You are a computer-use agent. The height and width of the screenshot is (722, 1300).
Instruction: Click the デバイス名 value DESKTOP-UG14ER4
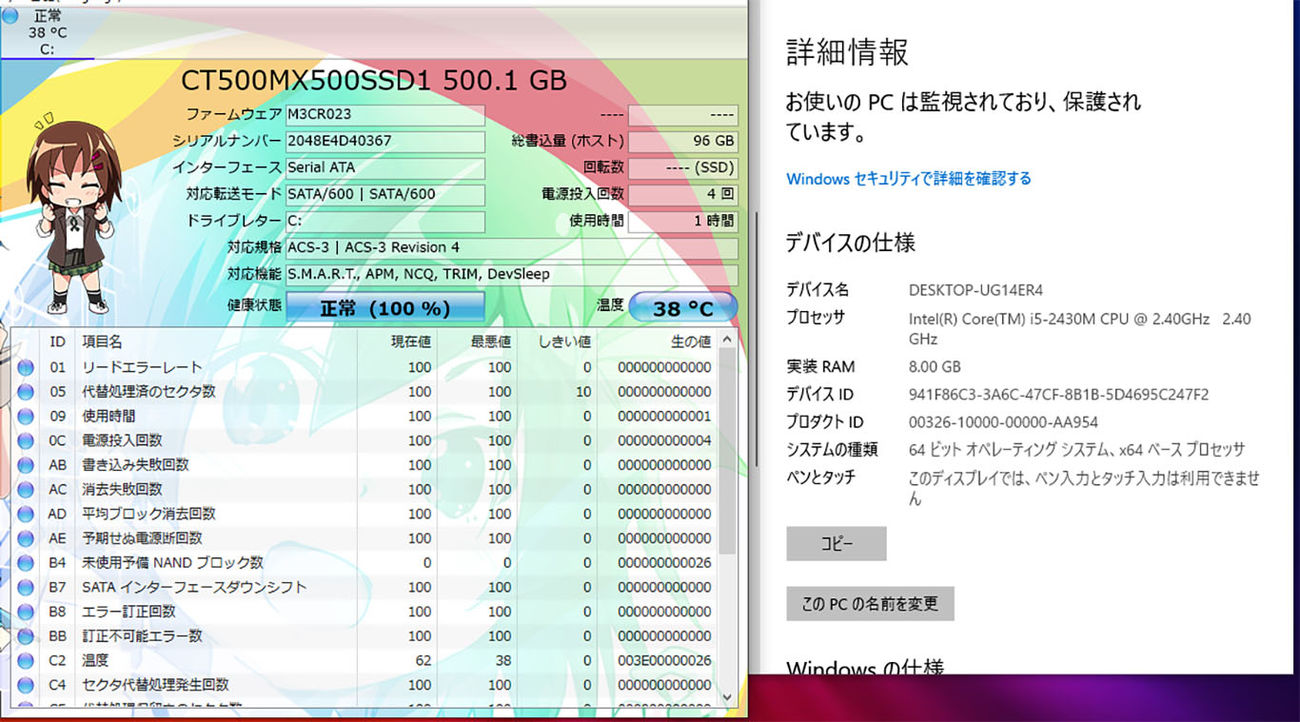tap(976, 290)
